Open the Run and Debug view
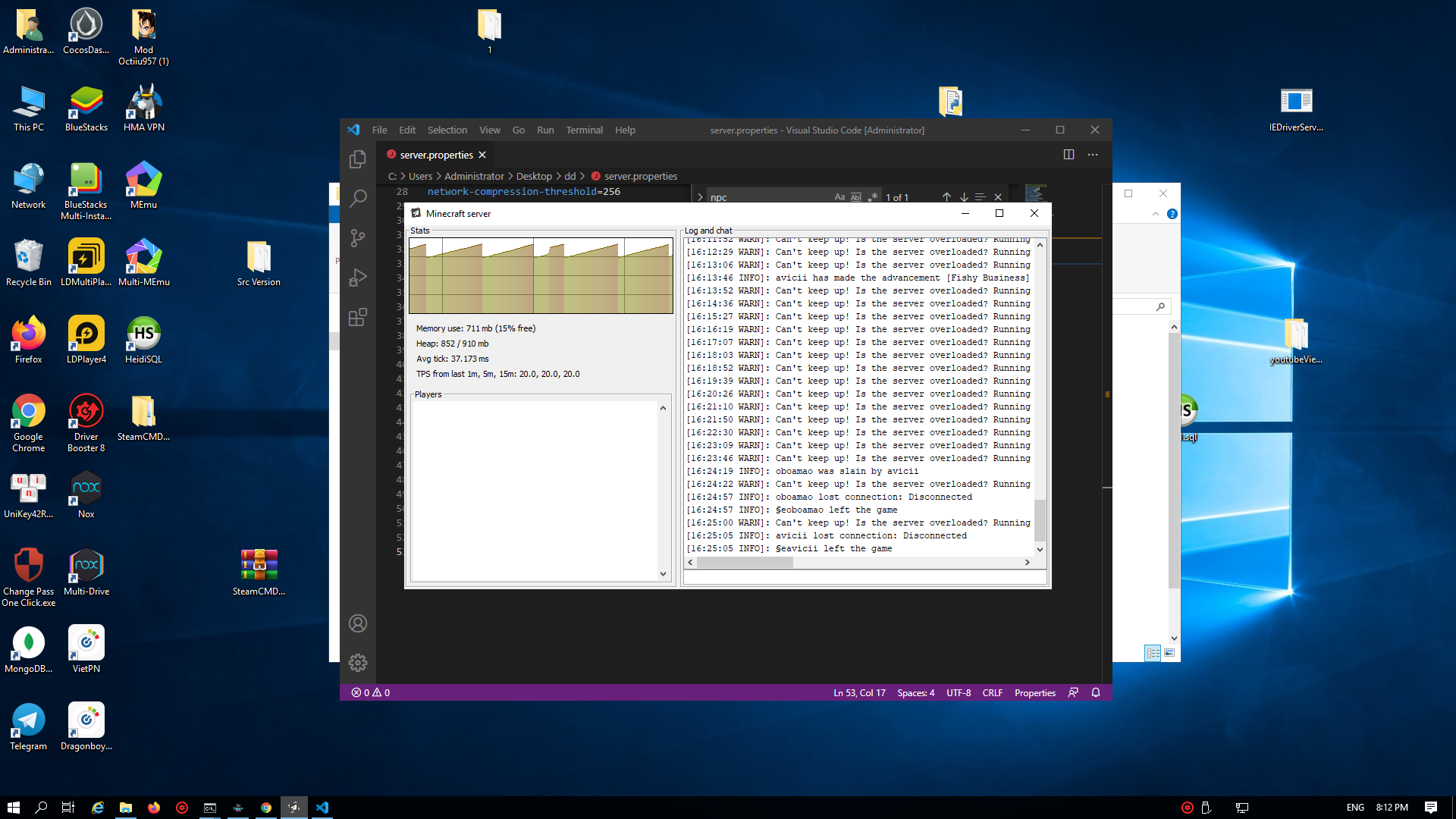The width and height of the screenshot is (1456, 819). coord(358,278)
